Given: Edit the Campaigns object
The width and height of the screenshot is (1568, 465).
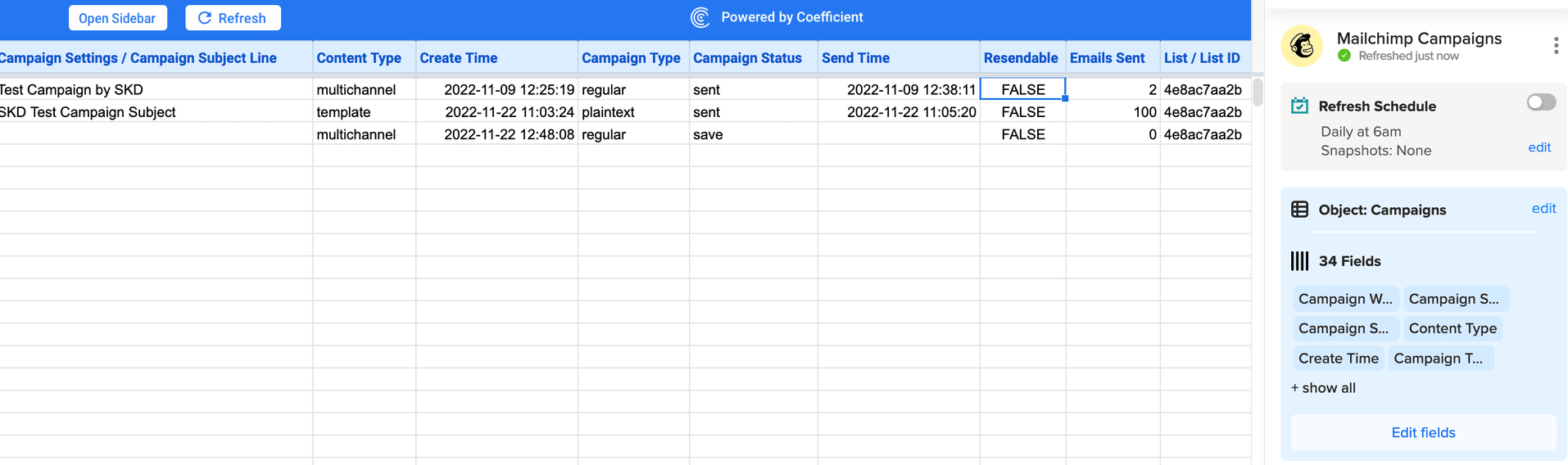Looking at the screenshot, I should point(1543,209).
